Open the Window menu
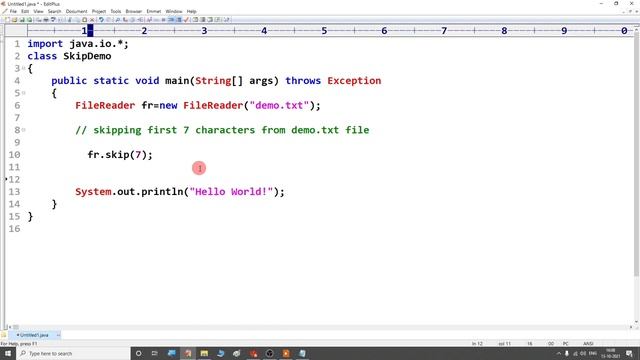The image size is (640, 360). click(x=174, y=11)
